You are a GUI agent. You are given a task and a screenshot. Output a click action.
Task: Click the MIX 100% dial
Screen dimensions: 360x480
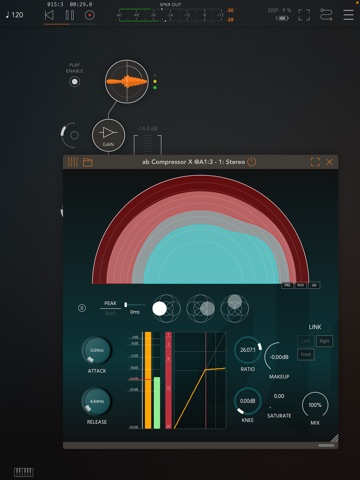pos(315,405)
